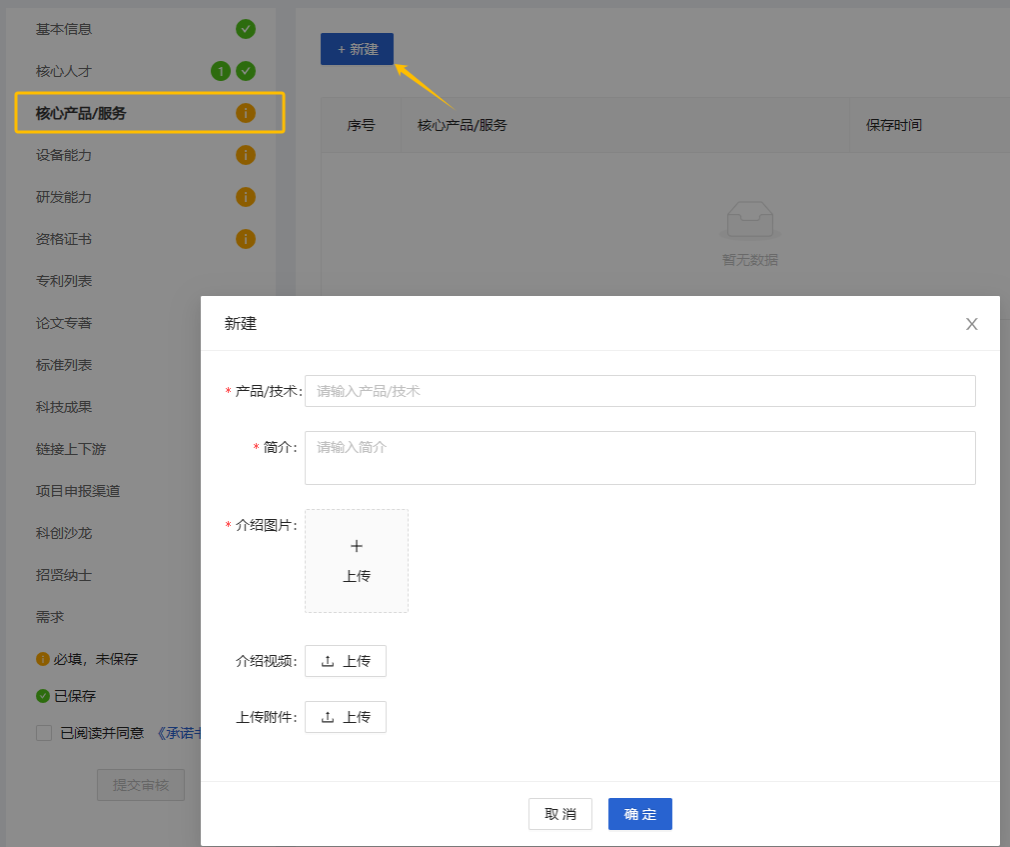The image size is (1010, 847).
Task: Tick the 已阅读并同意 checkbox
Action: pyautogui.click(x=44, y=733)
